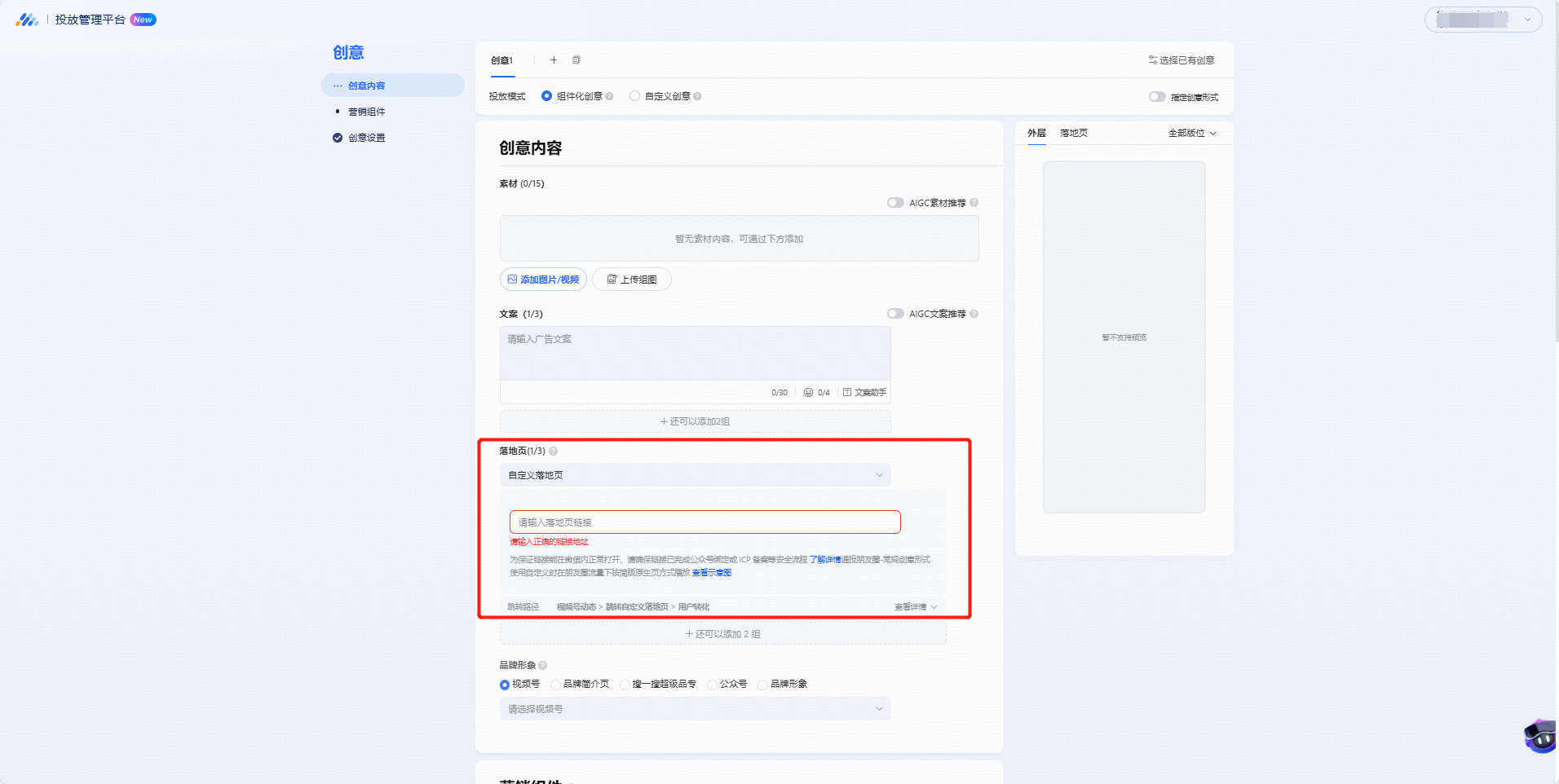This screenshot has width=1559, height=784.
Task: Go to 创意内容 in sidebar
Action: coord(392,86)
